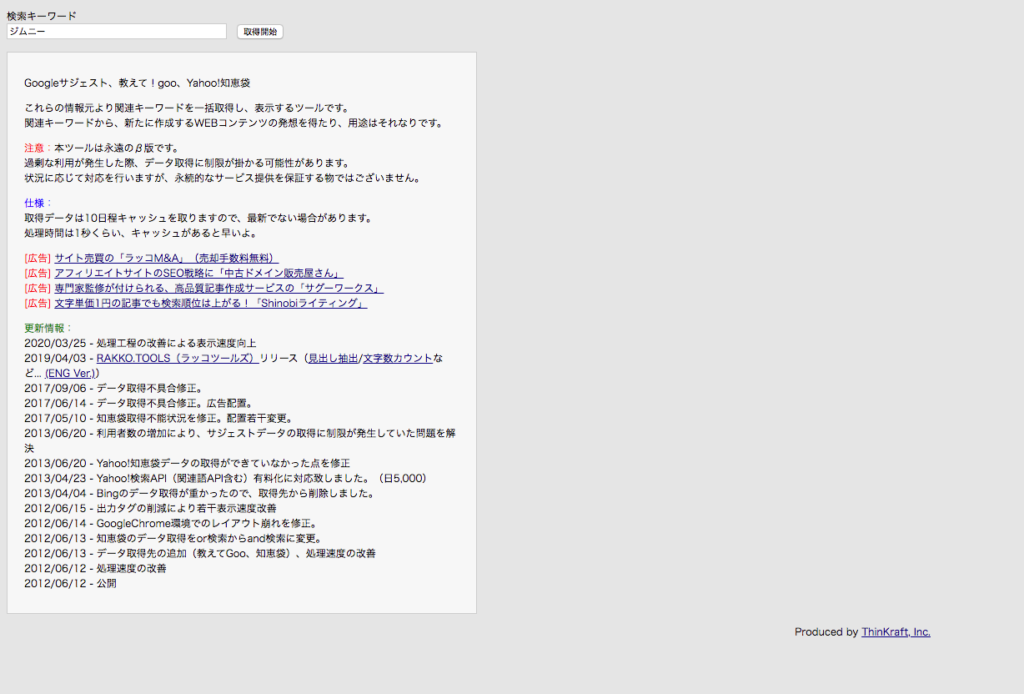Click the 検索キーワード label

[x=42, y=16]
